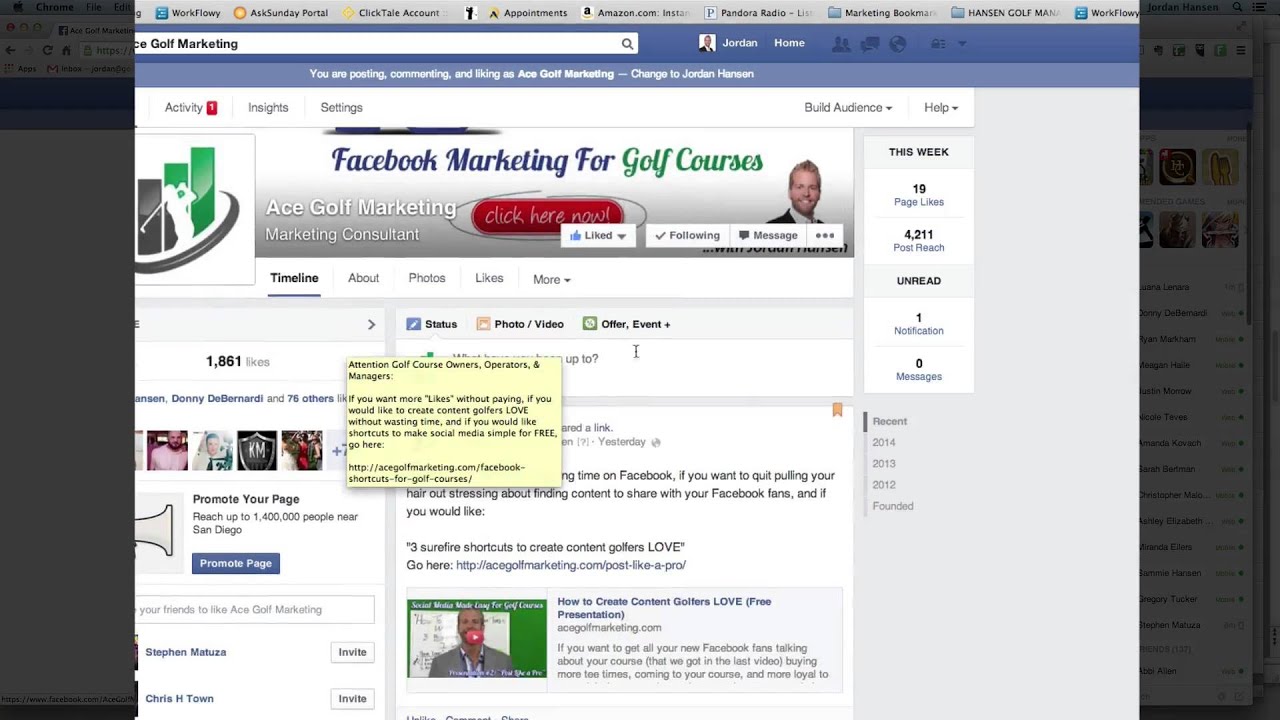Click the Promote Page button
Image resolution: width=1280 pixels, height=720 pixels.
tap(235, 564)
